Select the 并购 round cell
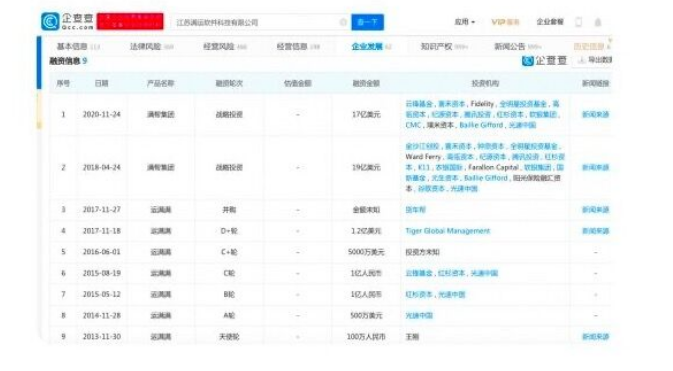The height and width of the screenshot is (371, 673). tap(229, 210)
